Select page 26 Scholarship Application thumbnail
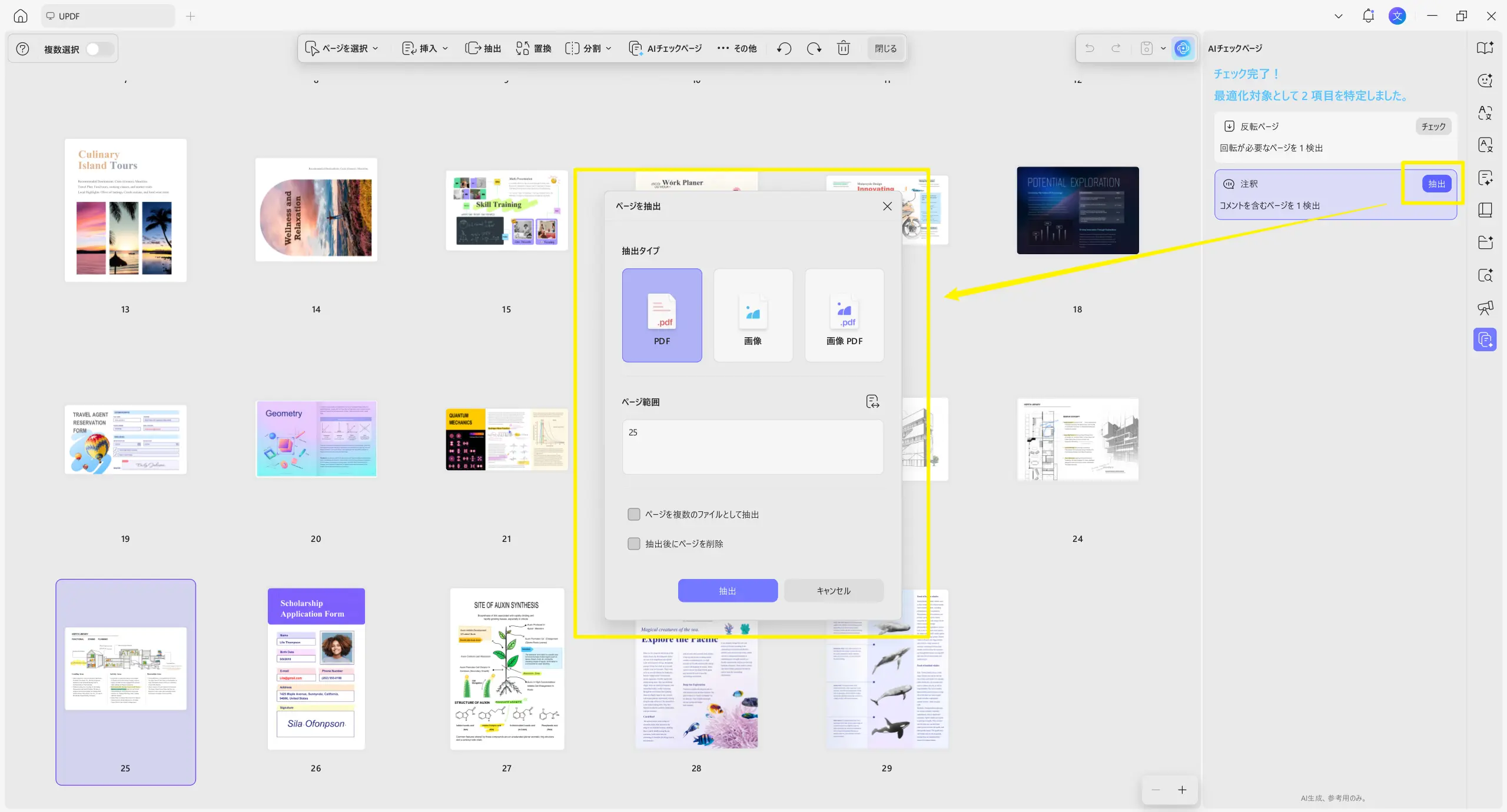The width and height of the screenshot is (1507, 812). [x=316, y=668]
